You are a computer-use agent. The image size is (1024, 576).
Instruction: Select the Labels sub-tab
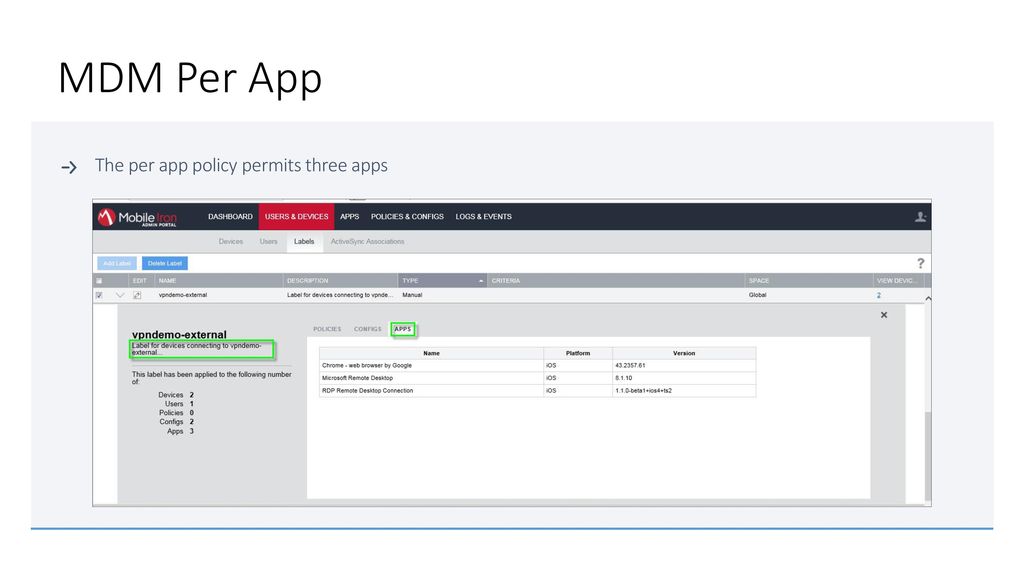(x=304, y=242)
